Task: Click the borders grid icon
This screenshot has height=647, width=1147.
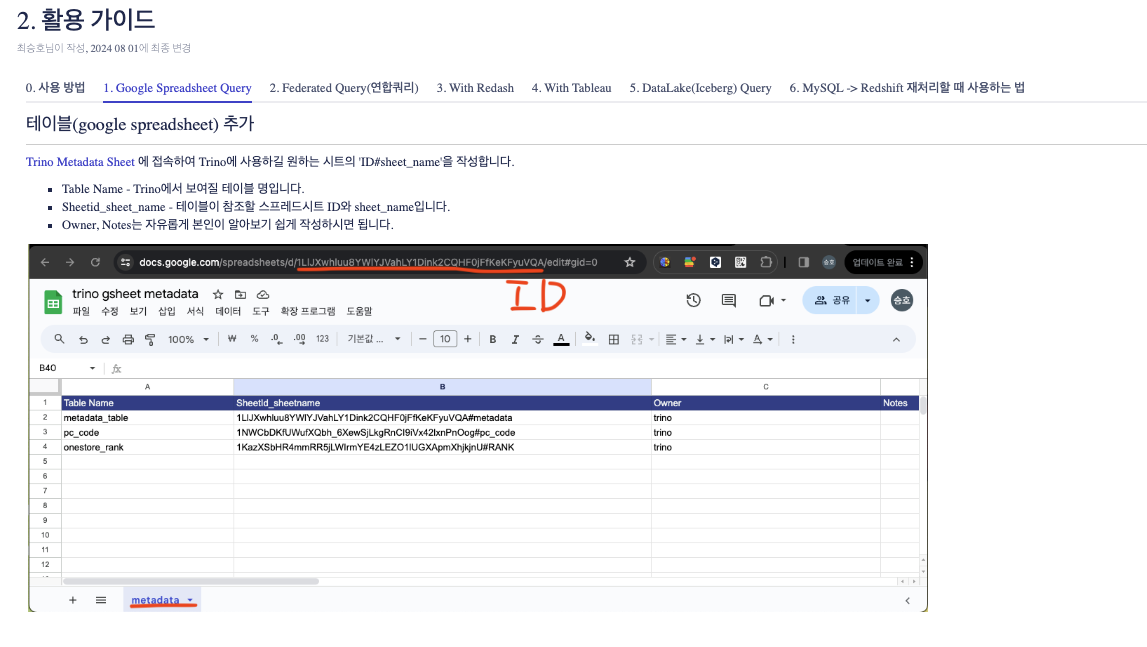Action: pyautogui.click(x=614, y=340)
